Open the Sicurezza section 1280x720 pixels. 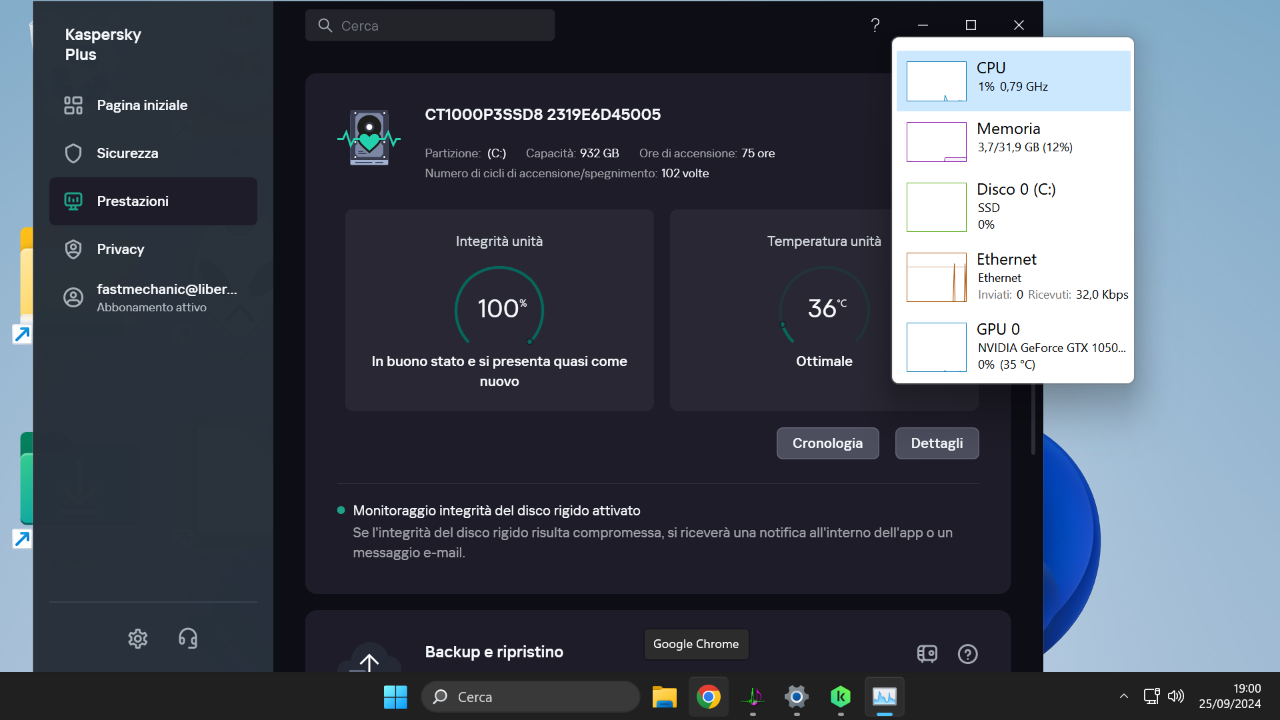point(153,153)
